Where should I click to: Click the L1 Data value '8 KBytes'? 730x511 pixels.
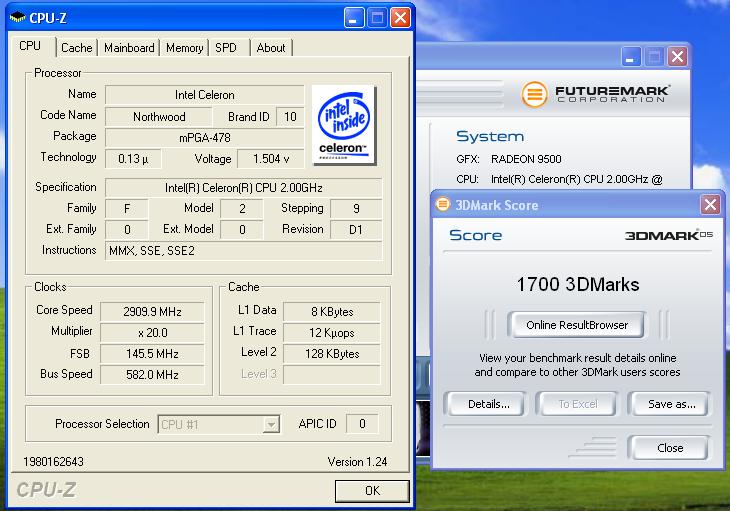pyautogui.click(x=332, y=311)
